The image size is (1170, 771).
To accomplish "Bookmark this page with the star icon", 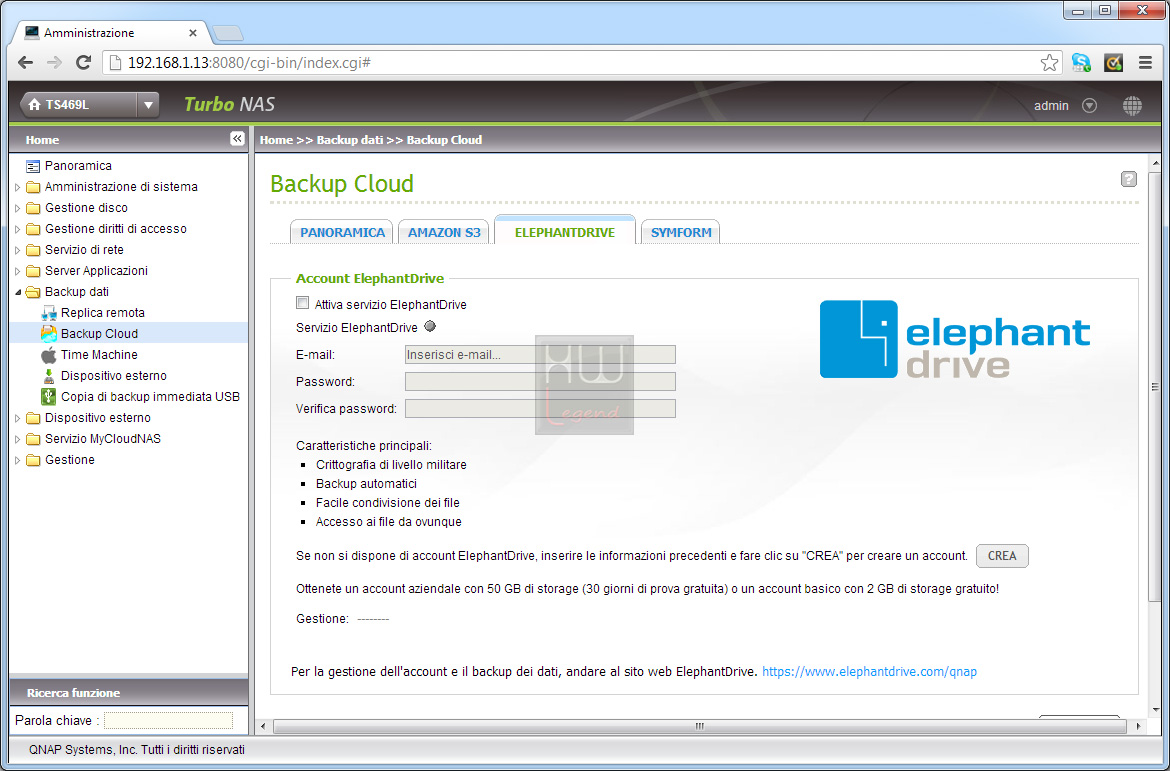I will point(1049,63).
